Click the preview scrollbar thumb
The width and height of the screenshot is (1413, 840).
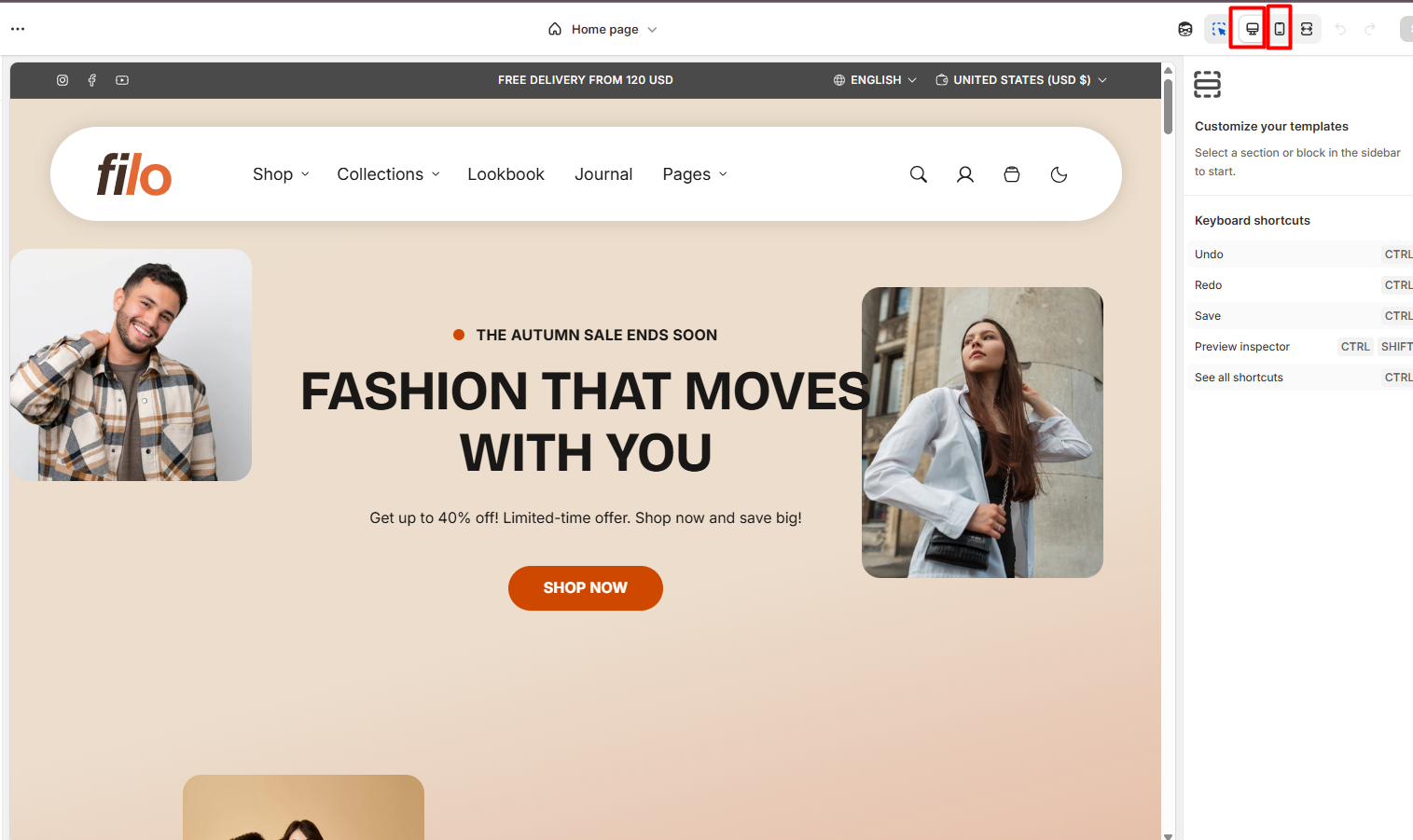pyautogui.click(x=1168, y=106)
